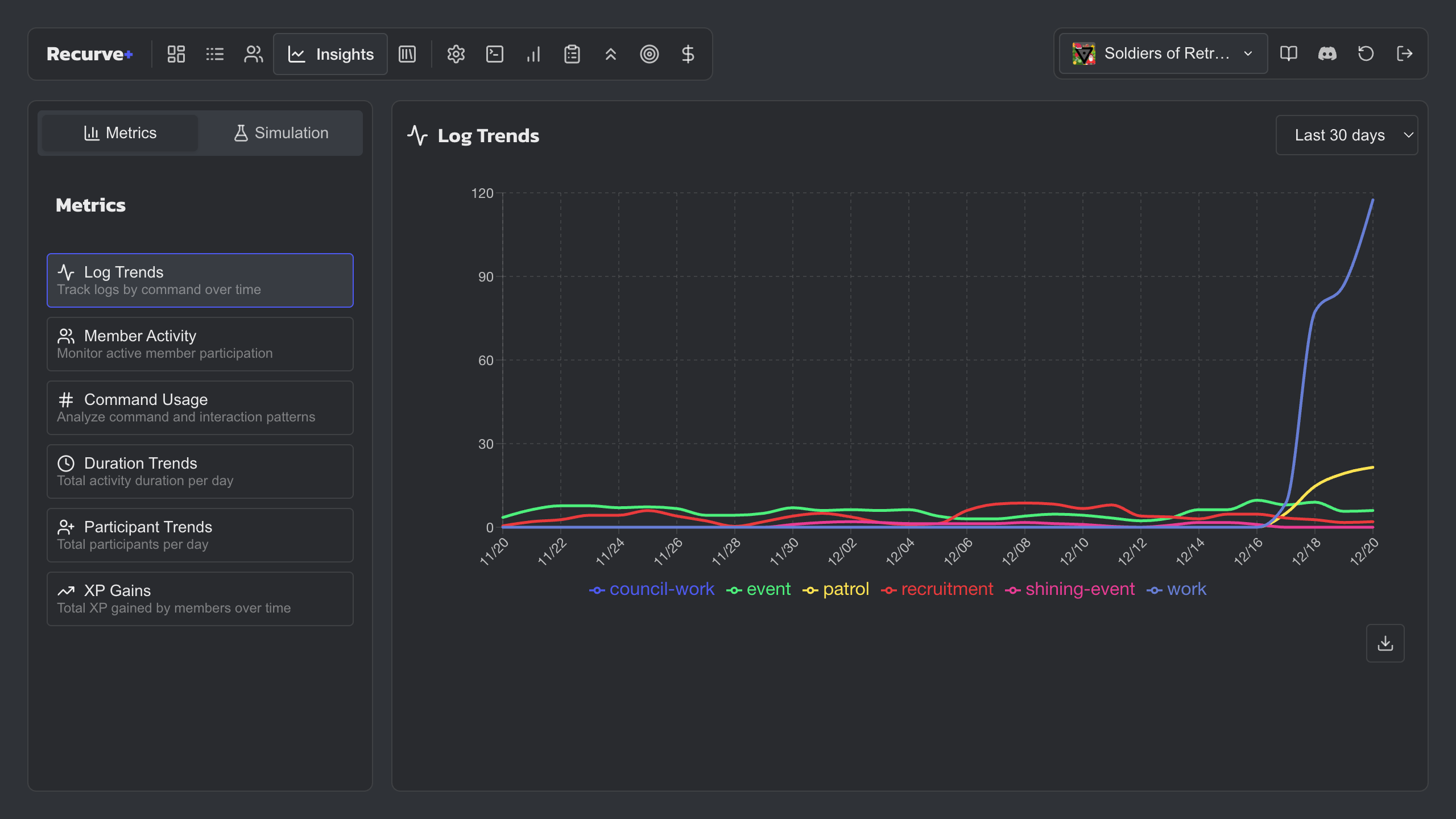This screenshot has width=1456, height=819.
Task: Select the members icon in the toolbar
Action: tap(253, 54)
